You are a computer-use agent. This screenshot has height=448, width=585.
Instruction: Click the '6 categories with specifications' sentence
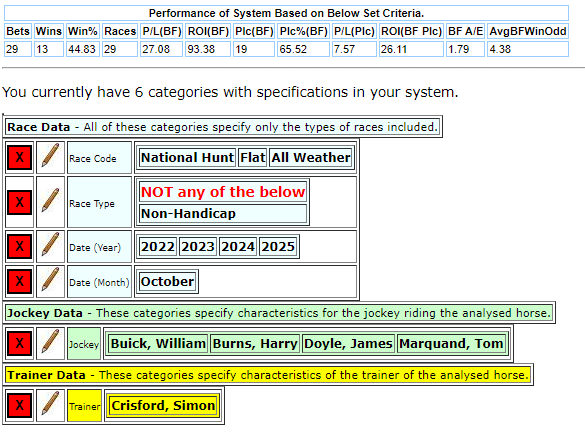tap(230, 92)
